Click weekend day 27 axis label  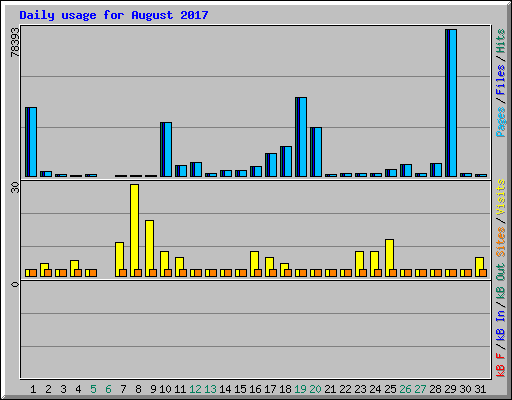coord(420,389)
